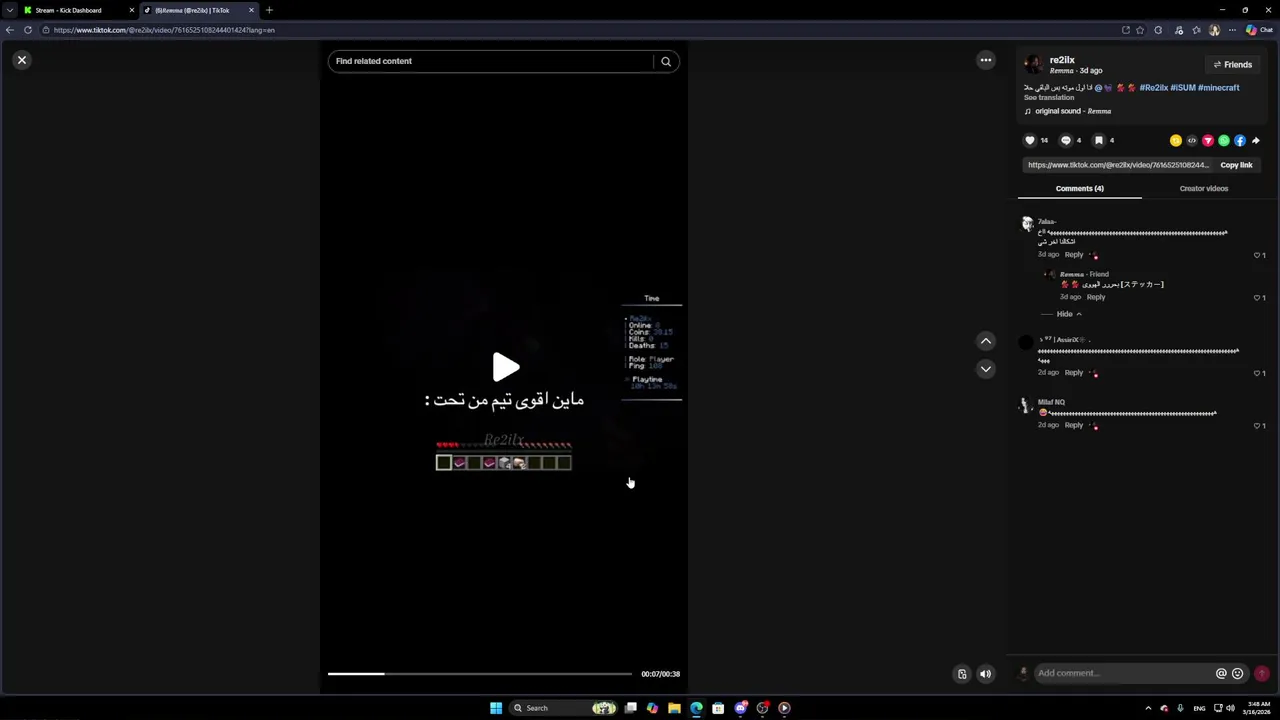Open the Chat button in browser toolbar
The width and height of the screenshot is (1280, 720).
tap(1259, 30)
